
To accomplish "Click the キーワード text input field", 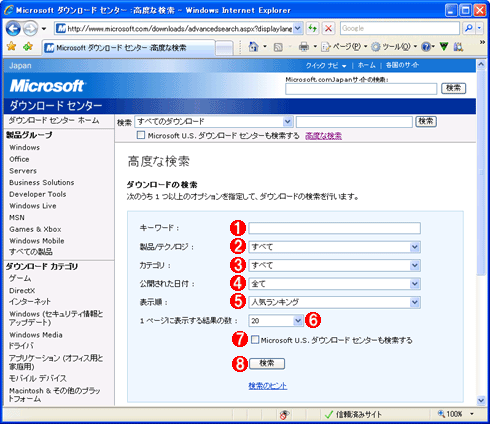I will pyautogui.click(x=334, y=228).
